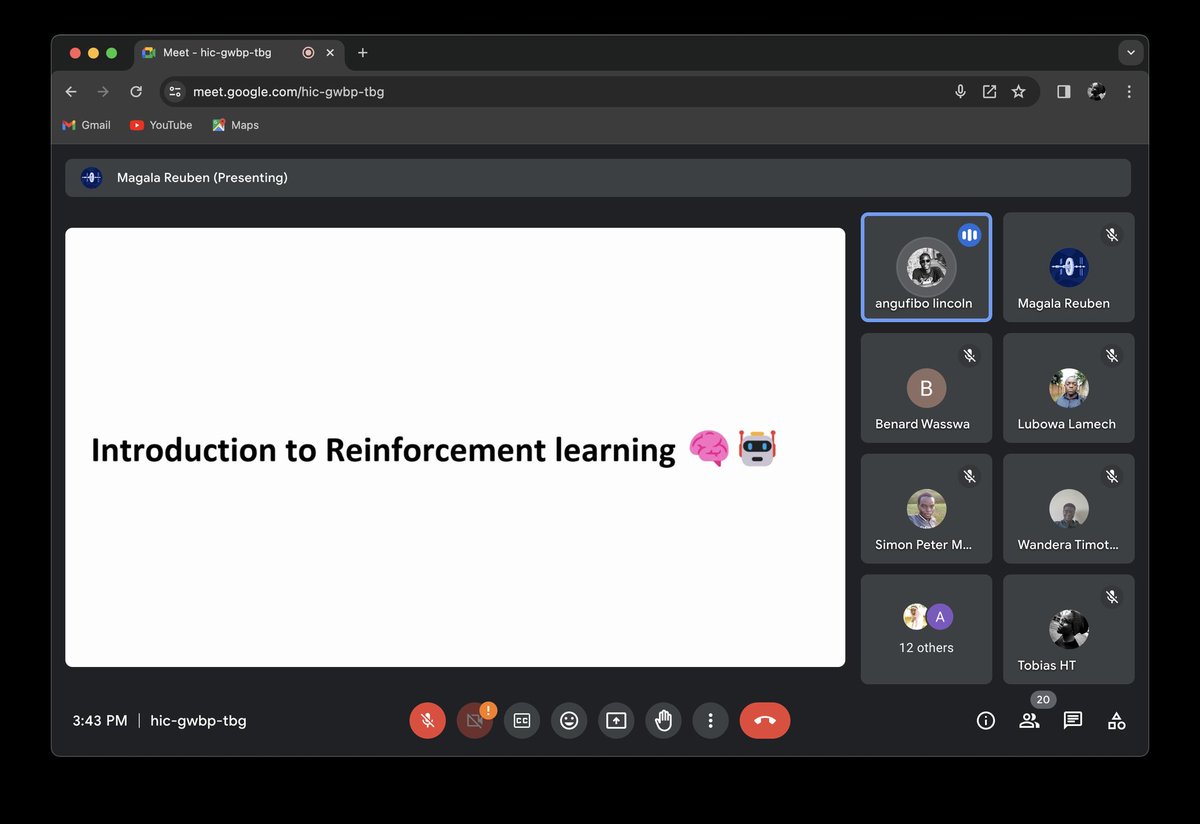Toggle closed captions
The height and width of the screenshot is (824, 1200).
(x=522, y=720)
